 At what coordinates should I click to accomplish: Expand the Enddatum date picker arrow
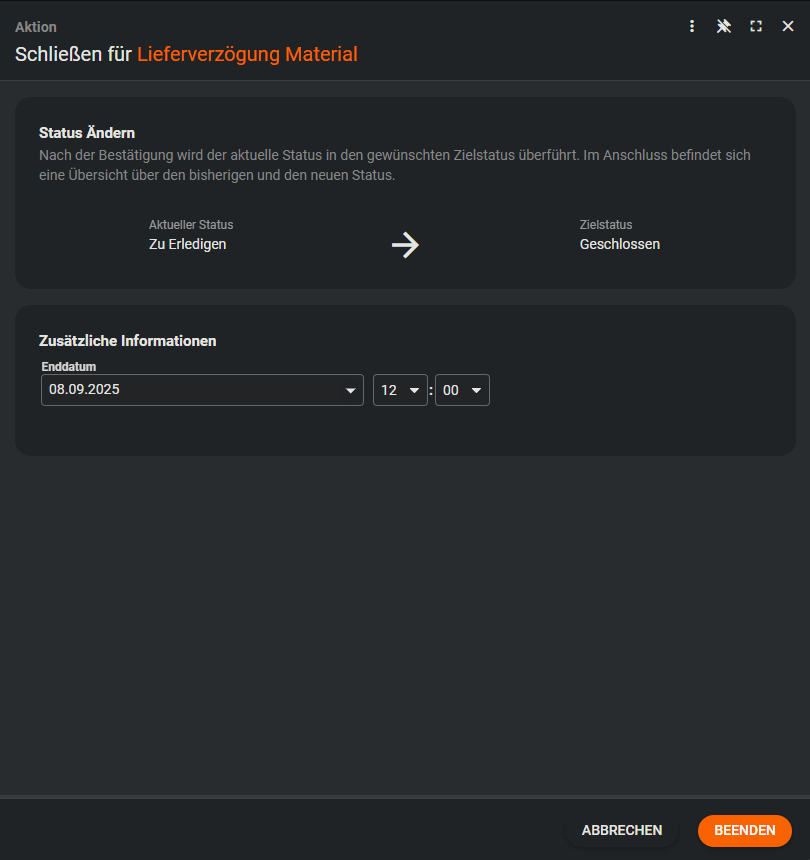point(350,390)
